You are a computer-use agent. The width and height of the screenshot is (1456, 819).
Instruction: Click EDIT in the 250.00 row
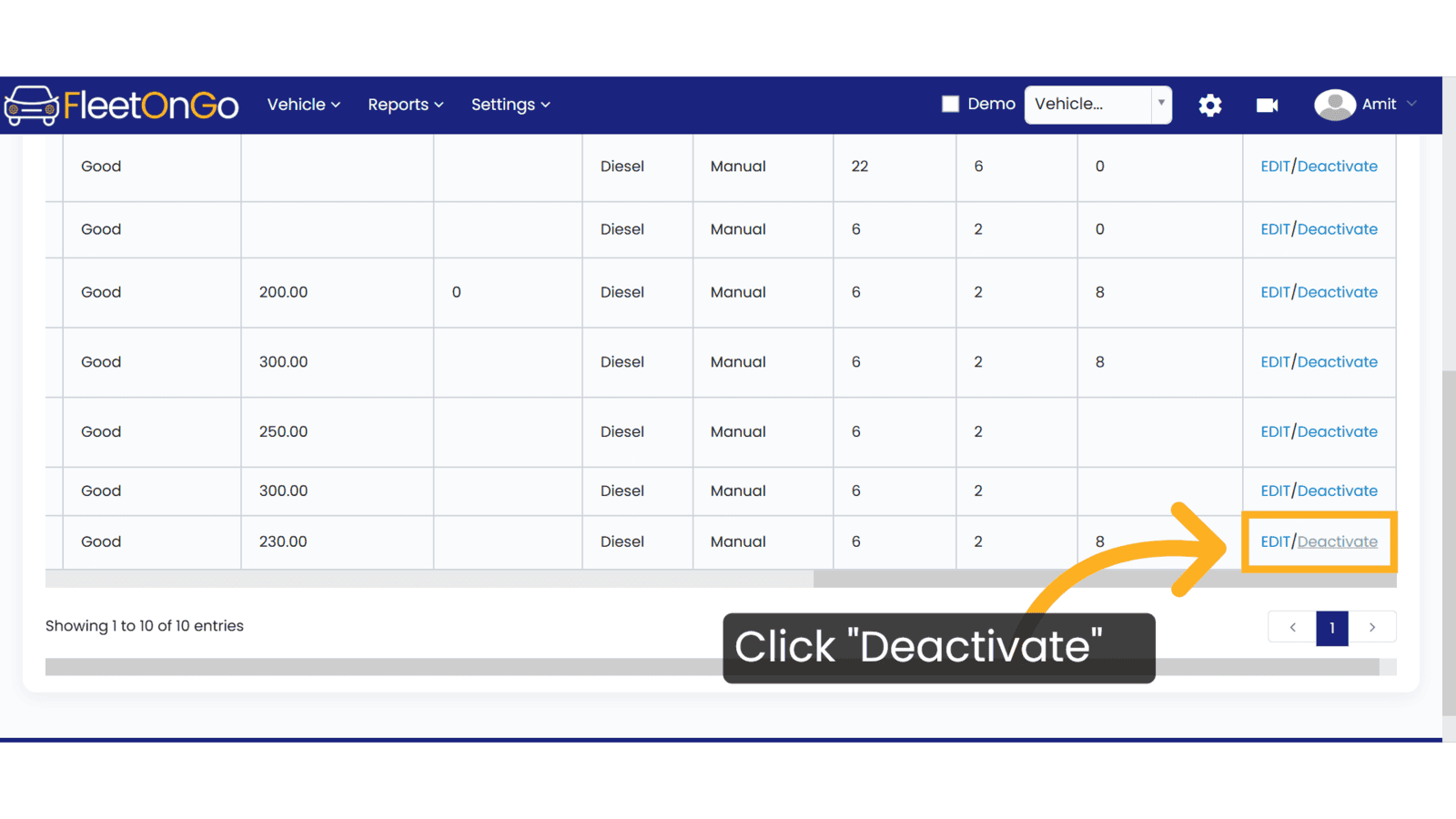click(x=1275, y=432)
